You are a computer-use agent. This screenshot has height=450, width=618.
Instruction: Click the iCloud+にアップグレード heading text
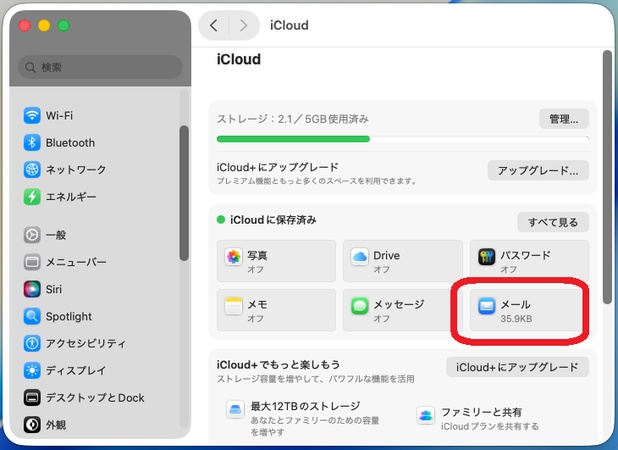coord(277,167)
